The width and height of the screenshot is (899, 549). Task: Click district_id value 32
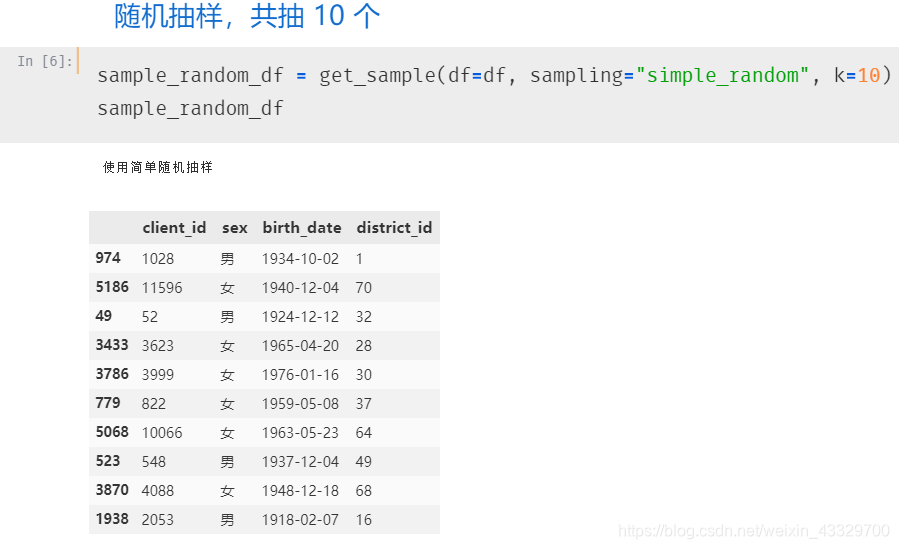[x=363, y=317]
